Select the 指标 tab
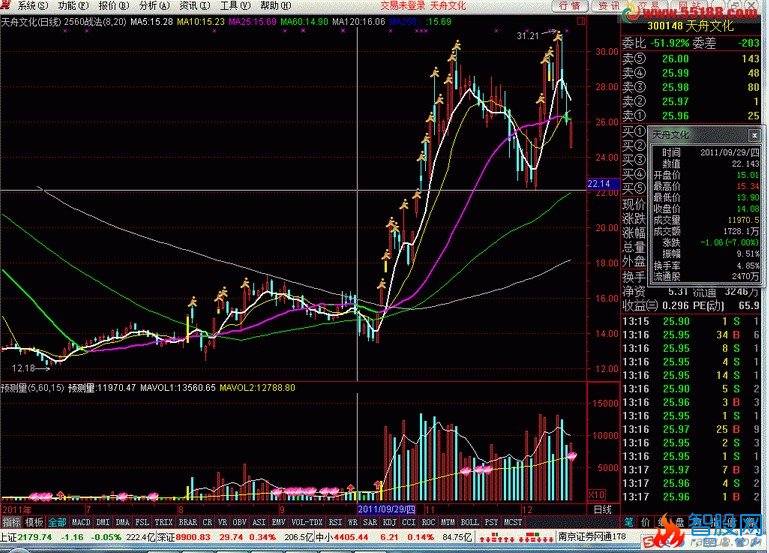769x553 pixels. 12,523
